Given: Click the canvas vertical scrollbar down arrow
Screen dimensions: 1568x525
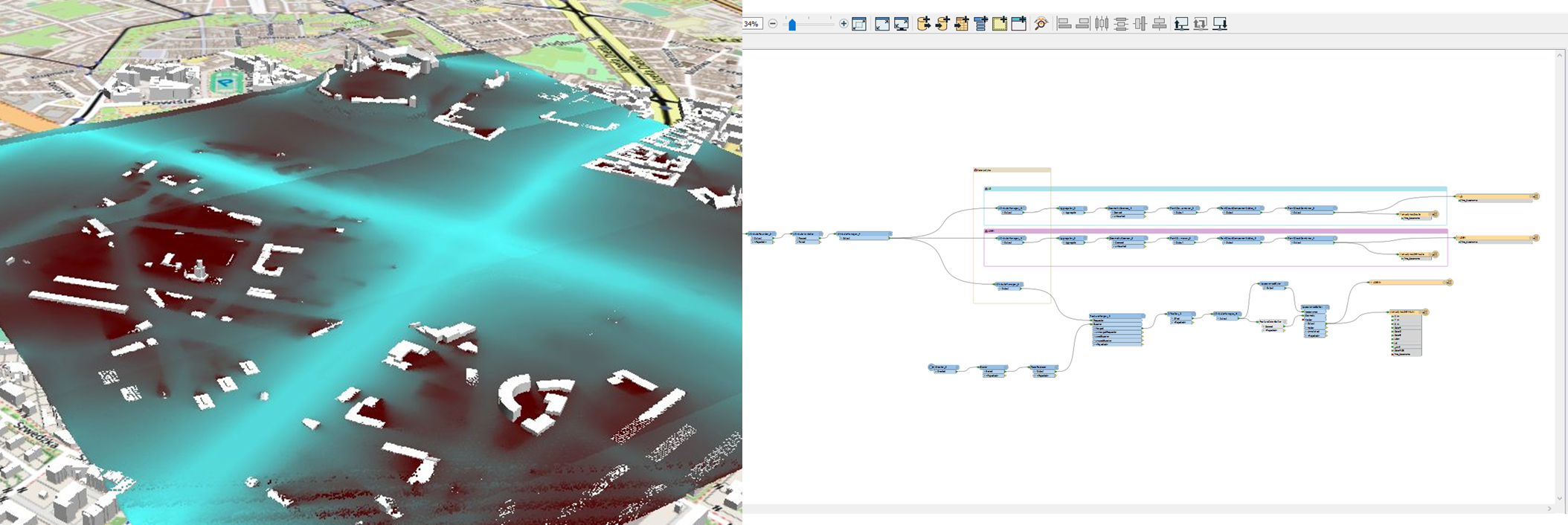Looking at the screenshot, I should (x=1559, y=498).
